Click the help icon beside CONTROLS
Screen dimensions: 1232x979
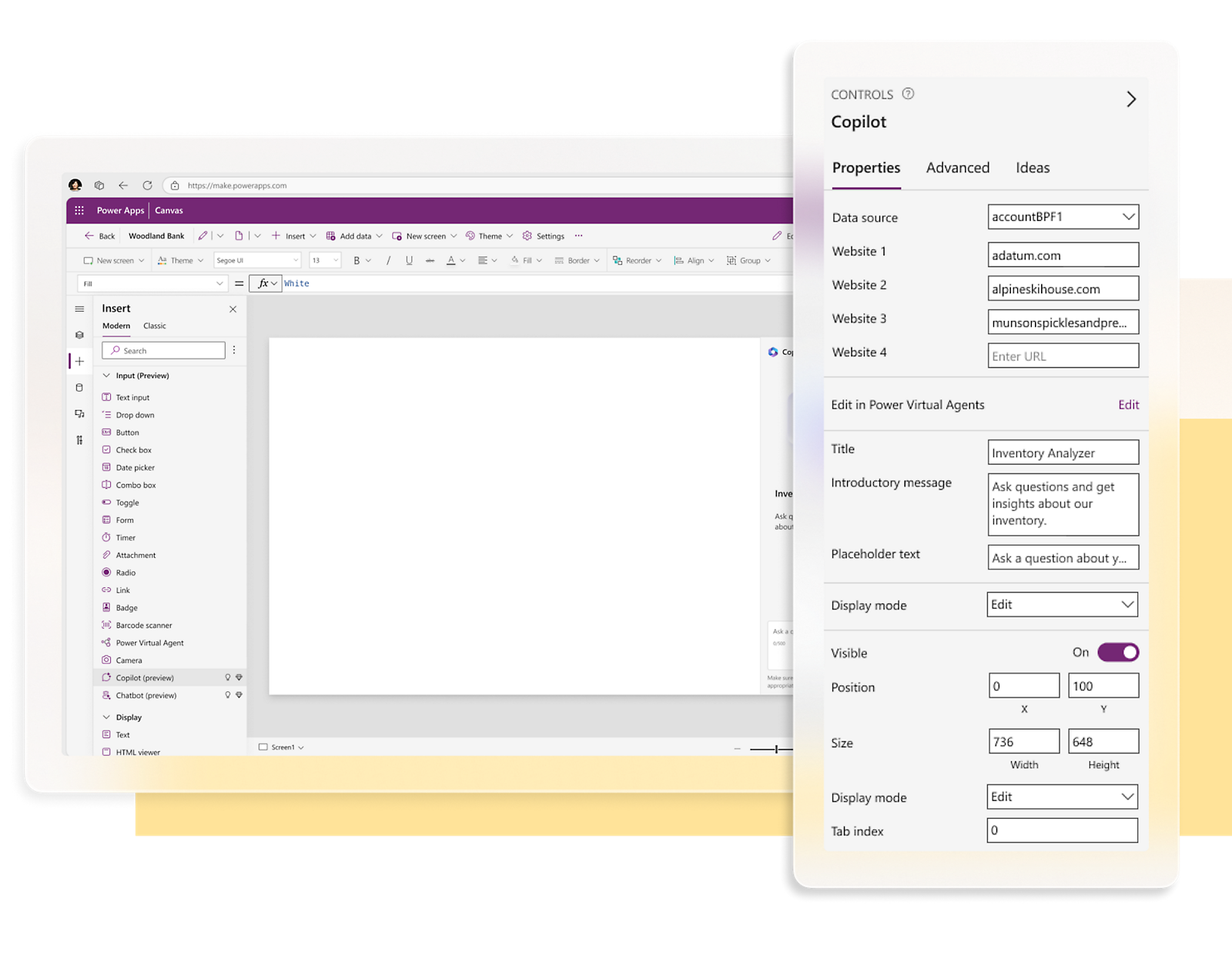(908, 94)
